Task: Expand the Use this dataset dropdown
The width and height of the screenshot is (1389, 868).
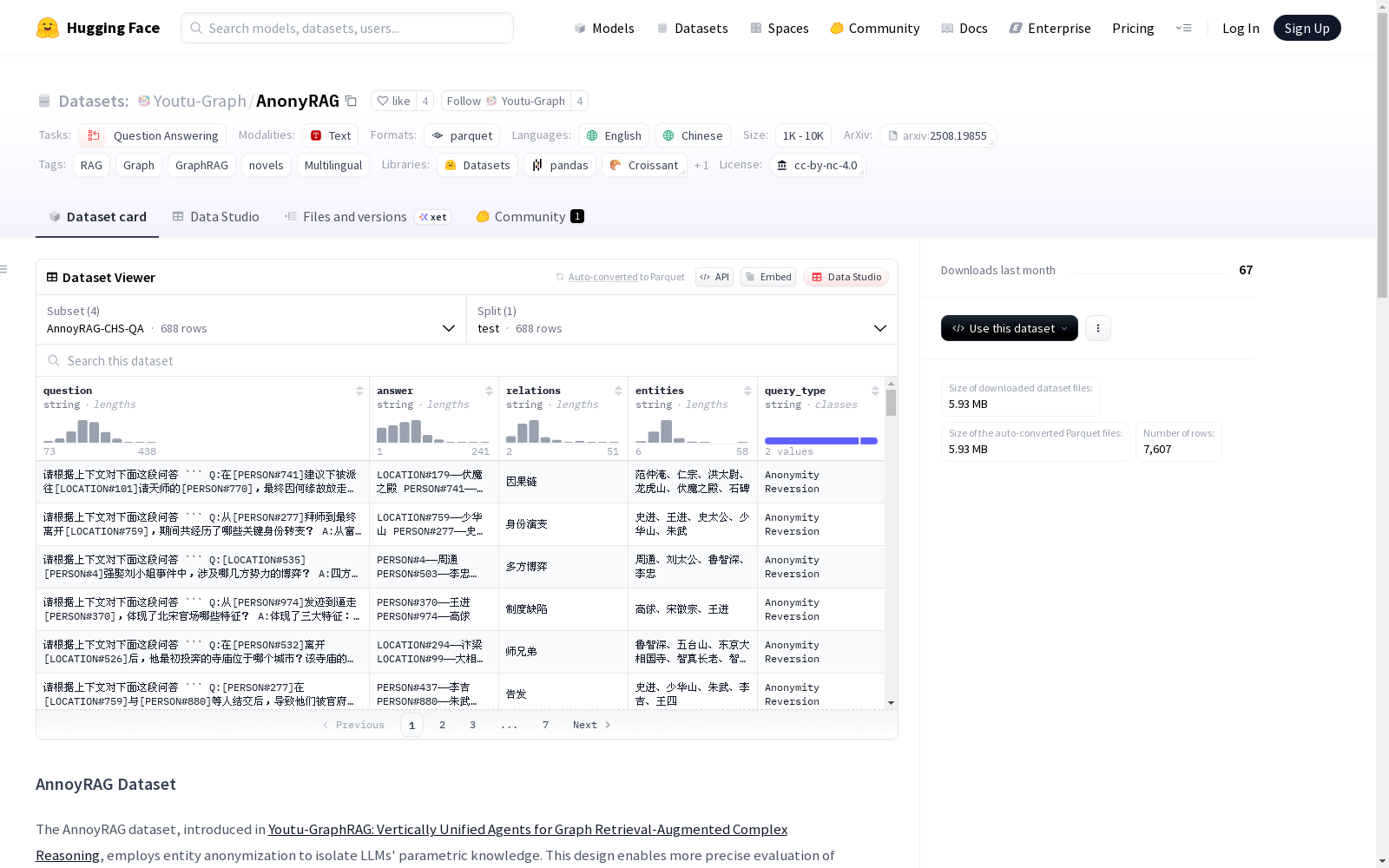Action: coord(1010,328)
